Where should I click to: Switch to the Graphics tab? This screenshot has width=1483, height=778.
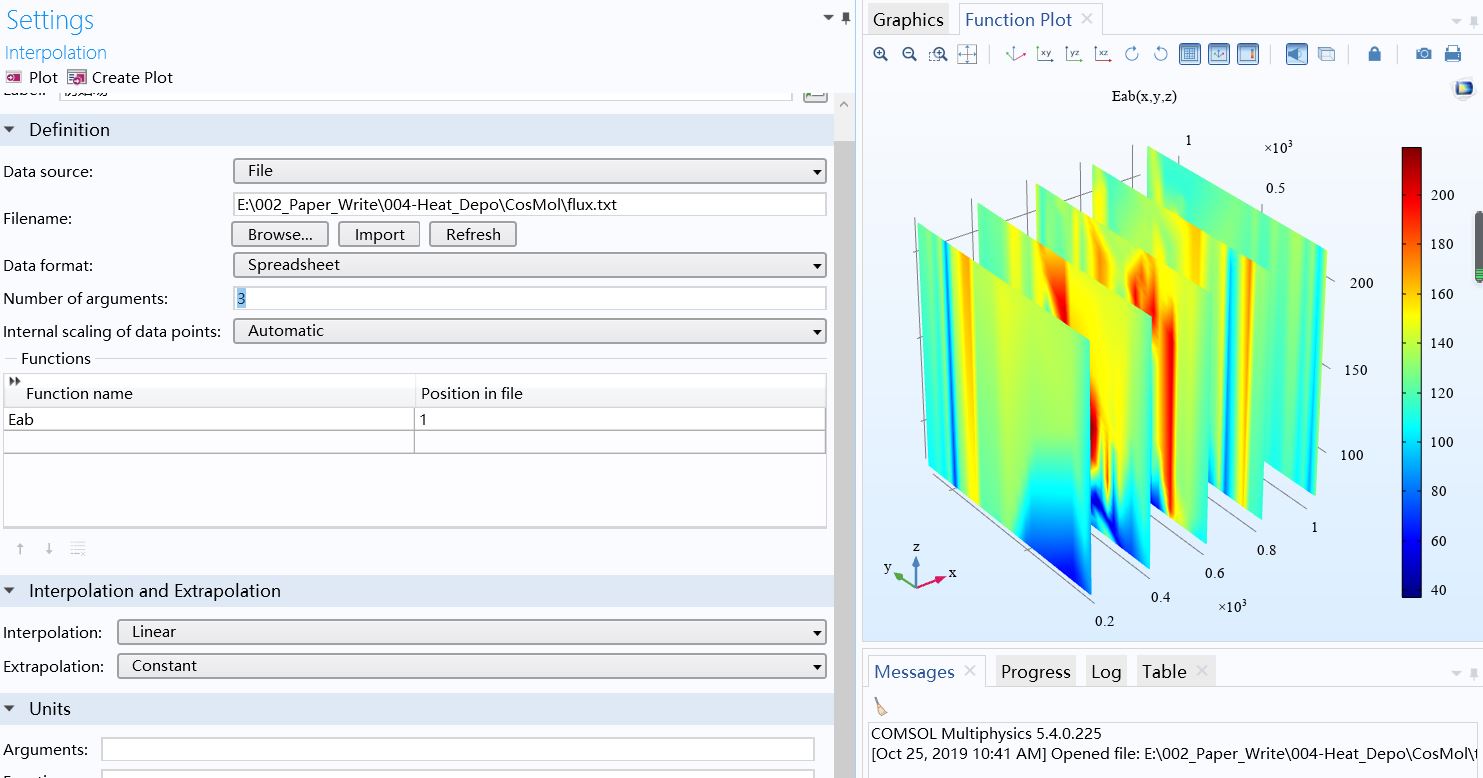(907, 19)
